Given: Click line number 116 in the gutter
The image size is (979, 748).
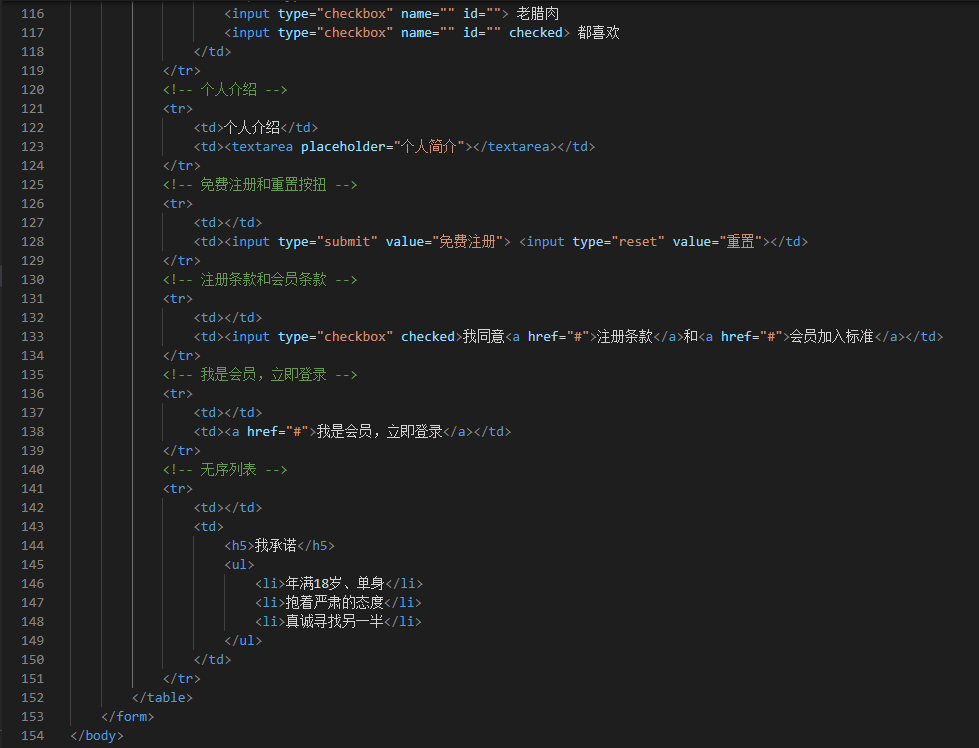Looking at the screenshot, I should [32, 14].
